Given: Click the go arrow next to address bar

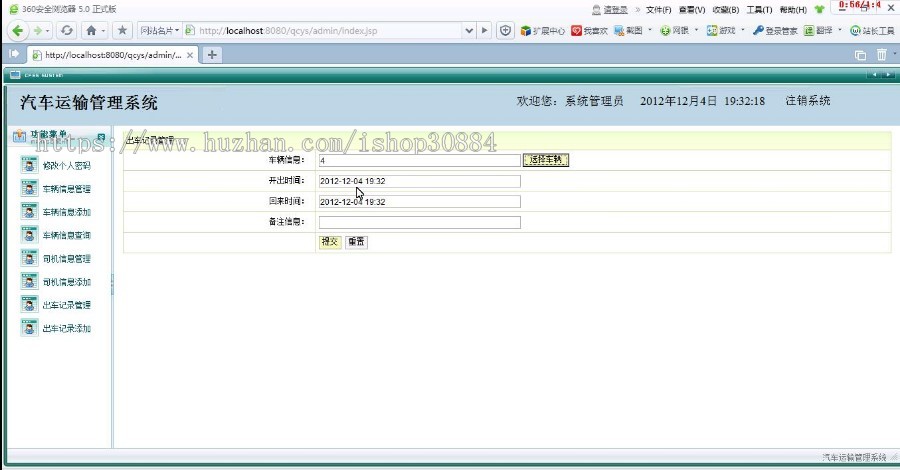Looking at the screenshot, I should coord(484,30).
